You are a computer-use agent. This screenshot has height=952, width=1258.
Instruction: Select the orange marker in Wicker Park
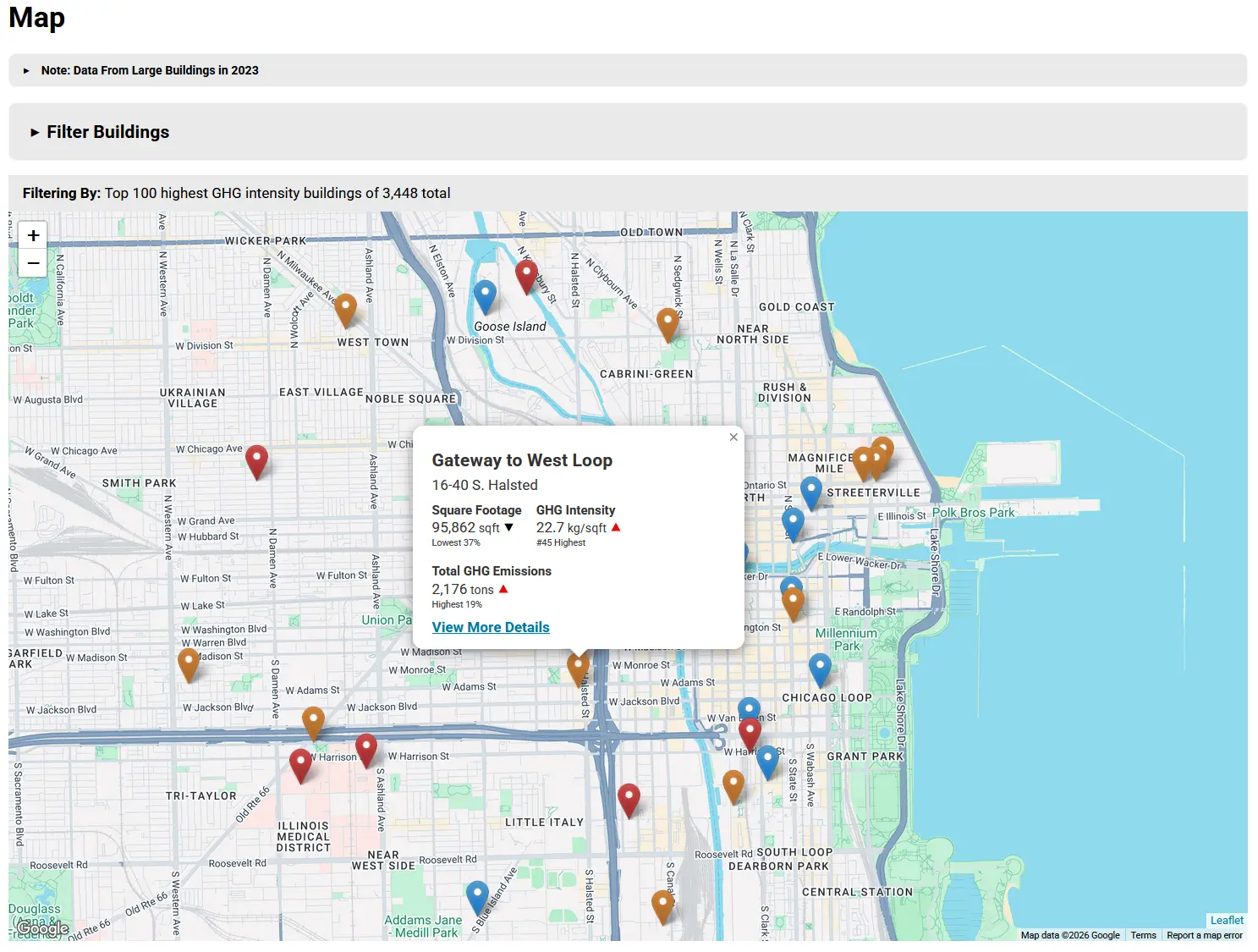[345, 310]
